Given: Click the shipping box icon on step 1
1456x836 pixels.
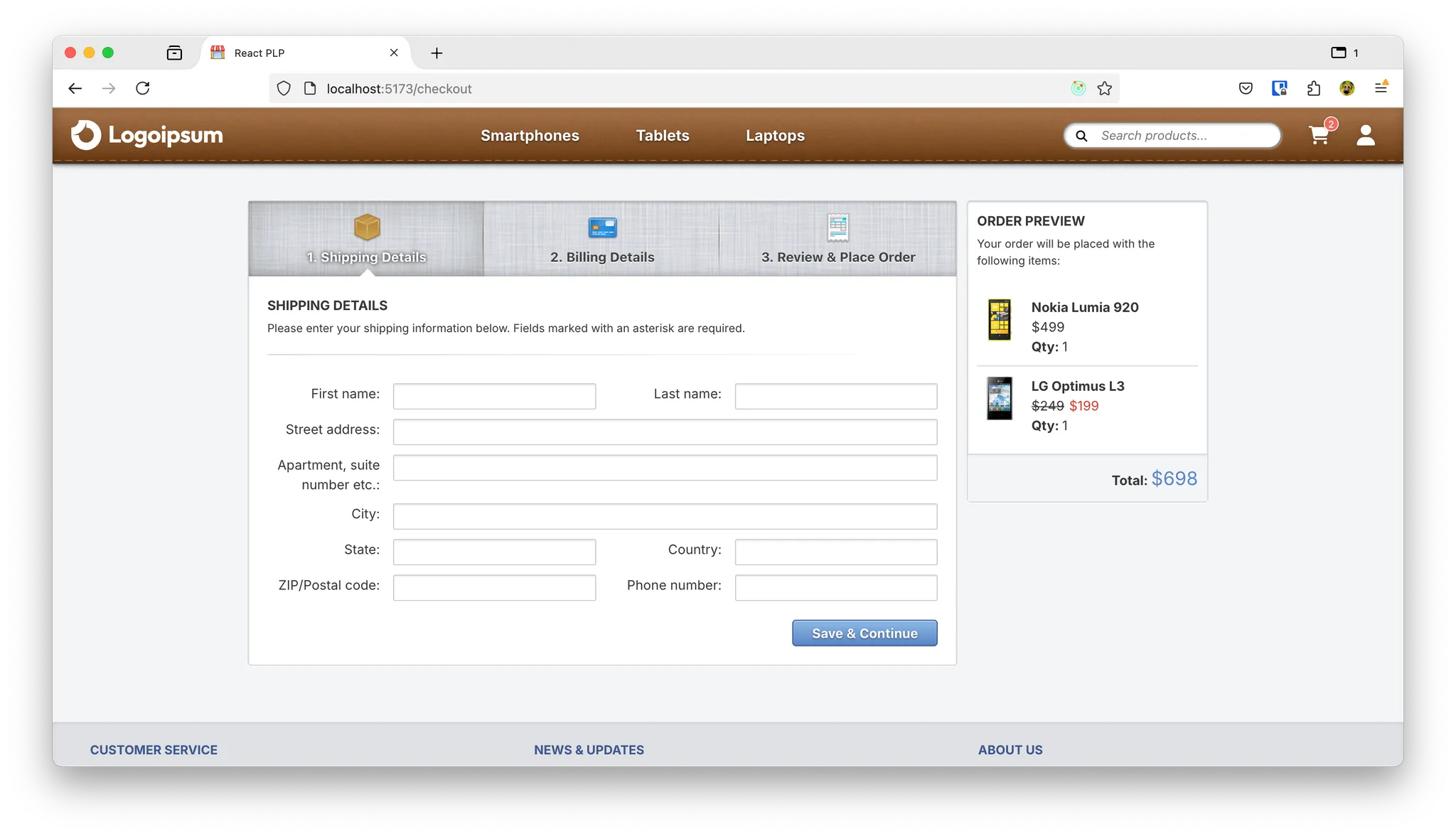Looking at the screenshot, I should [365, 228].
